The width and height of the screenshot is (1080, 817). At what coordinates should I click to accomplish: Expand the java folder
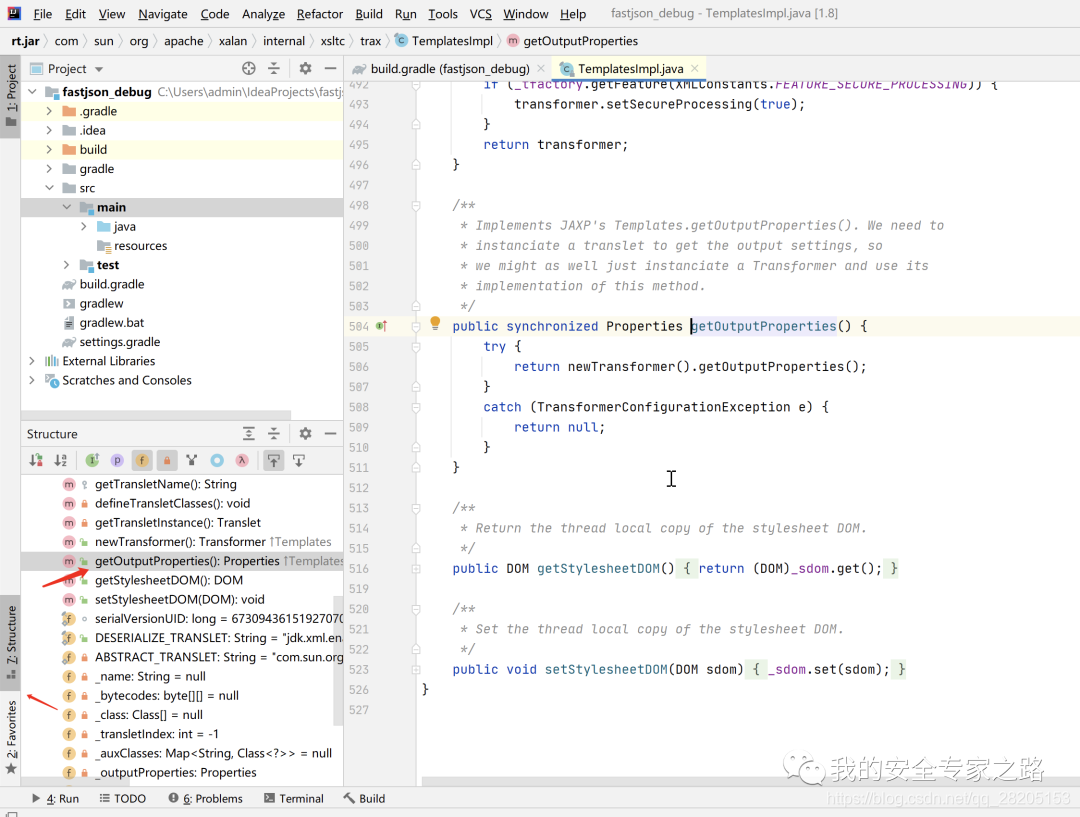click(83, 227)
